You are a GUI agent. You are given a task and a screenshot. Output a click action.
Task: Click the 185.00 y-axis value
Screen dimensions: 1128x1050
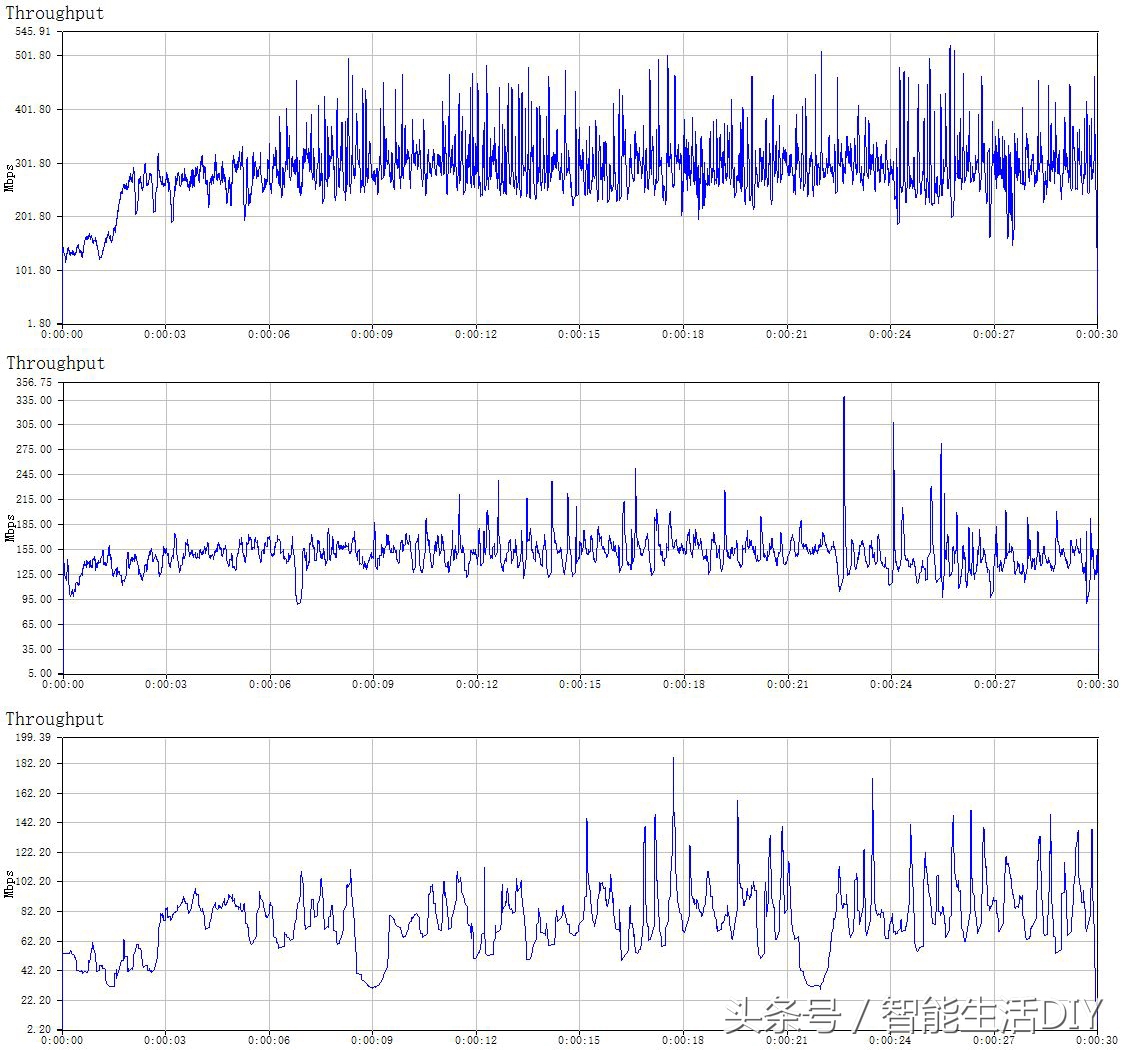35,524
